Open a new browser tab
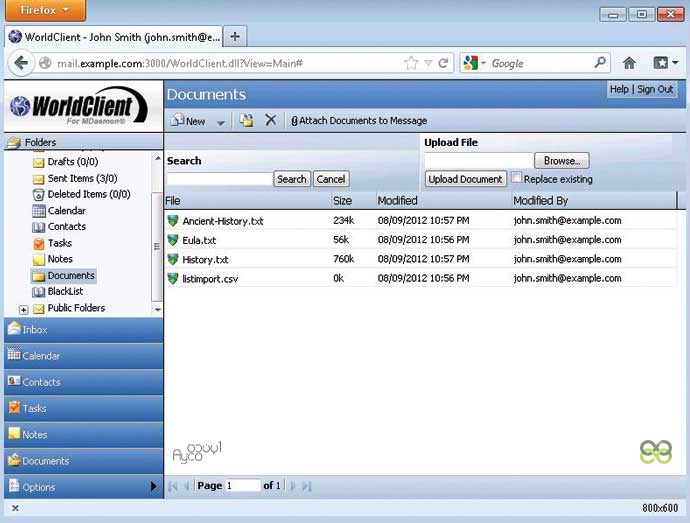Image resolution: width=690 pixels, height=523 pixels. point(235,37)
